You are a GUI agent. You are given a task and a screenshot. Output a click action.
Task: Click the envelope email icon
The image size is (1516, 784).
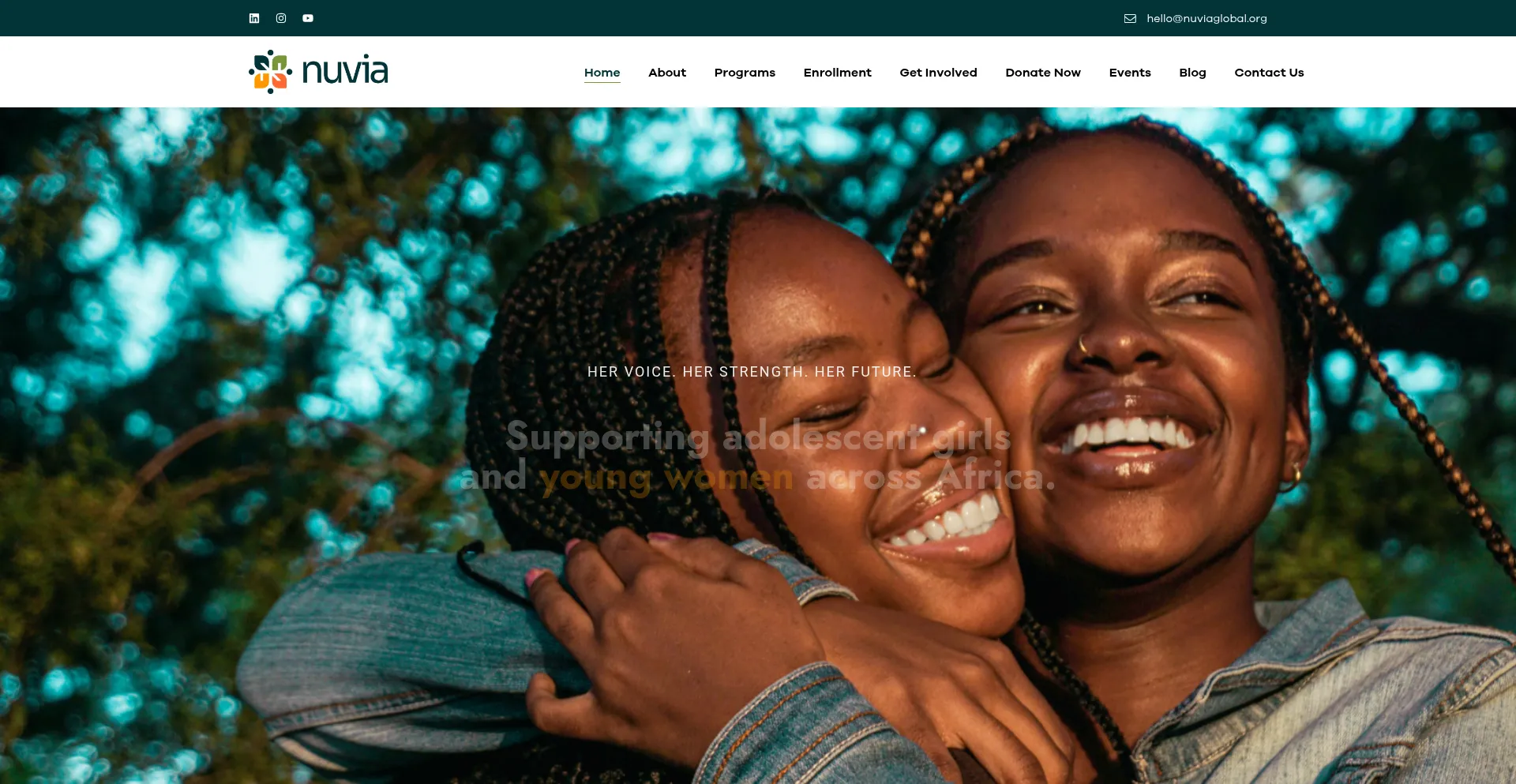click(1130, 18)
